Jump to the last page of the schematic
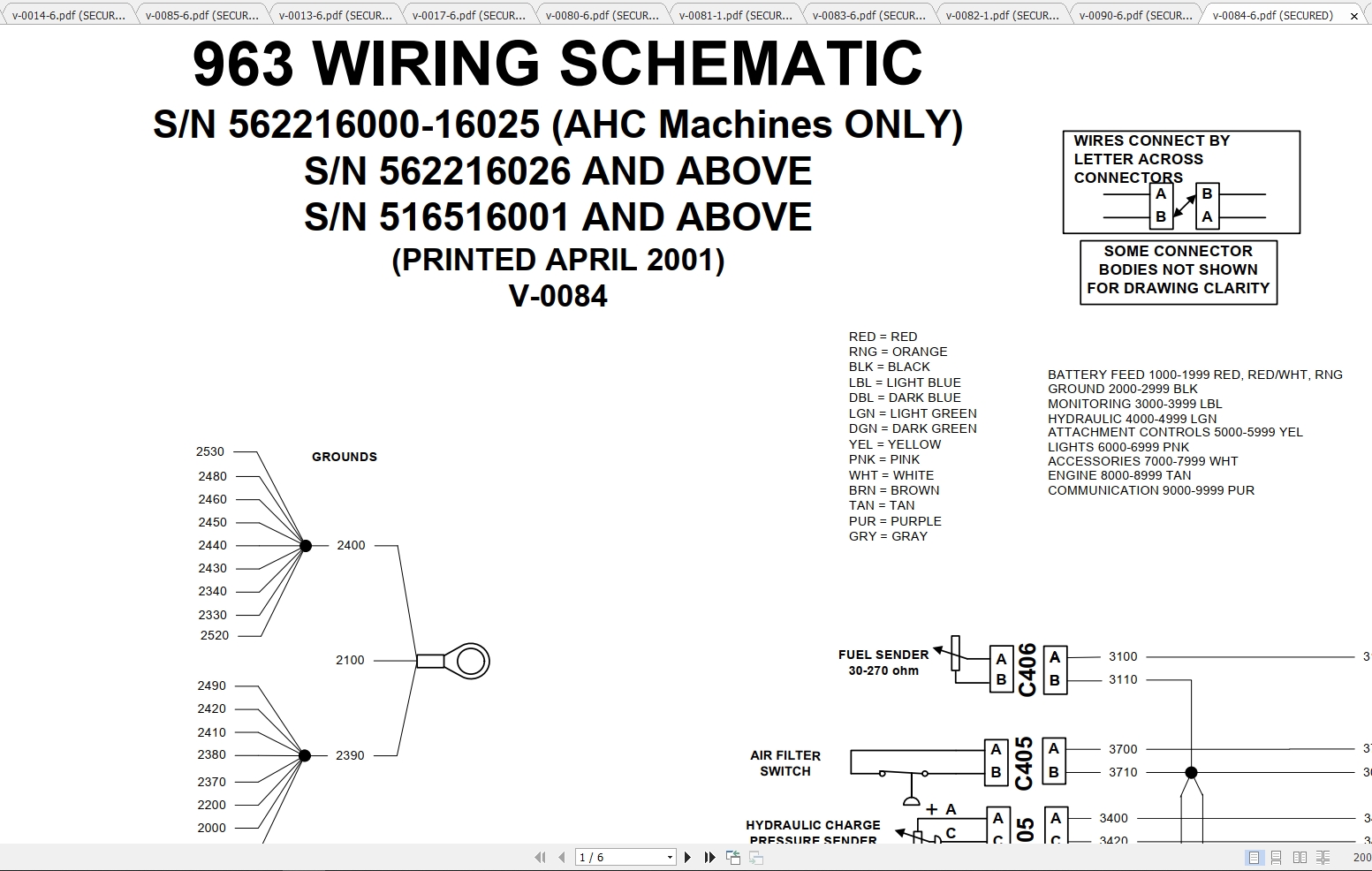Image resolution: width=1372 pixels, height=871 pixels. tap(709, 857)
